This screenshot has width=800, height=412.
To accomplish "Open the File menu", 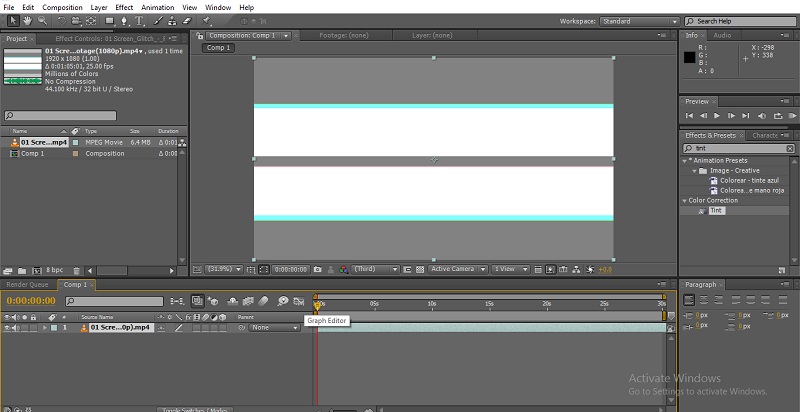I will click(8, 7).
